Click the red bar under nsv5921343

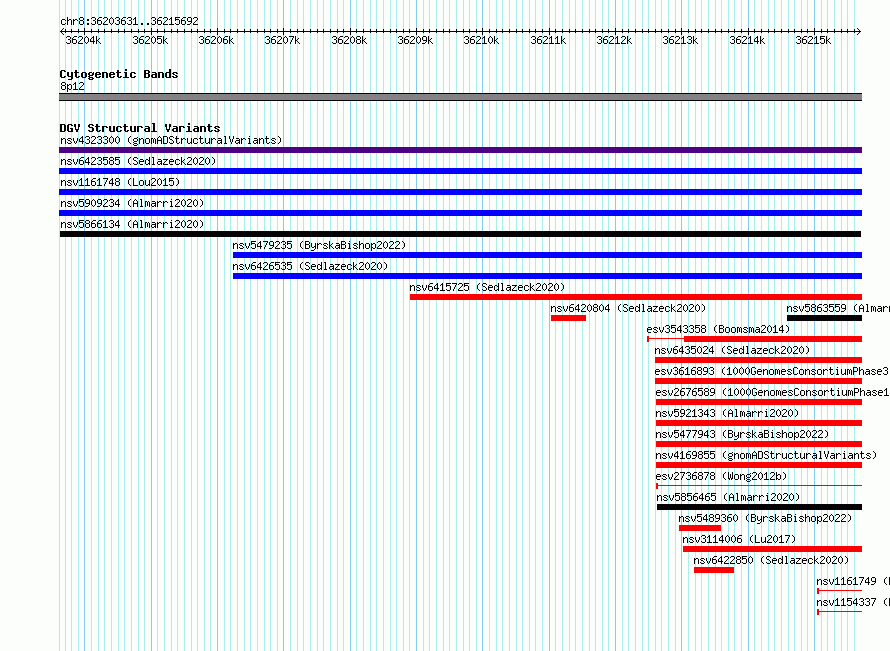pyautogui.click(x=759, y=423)
